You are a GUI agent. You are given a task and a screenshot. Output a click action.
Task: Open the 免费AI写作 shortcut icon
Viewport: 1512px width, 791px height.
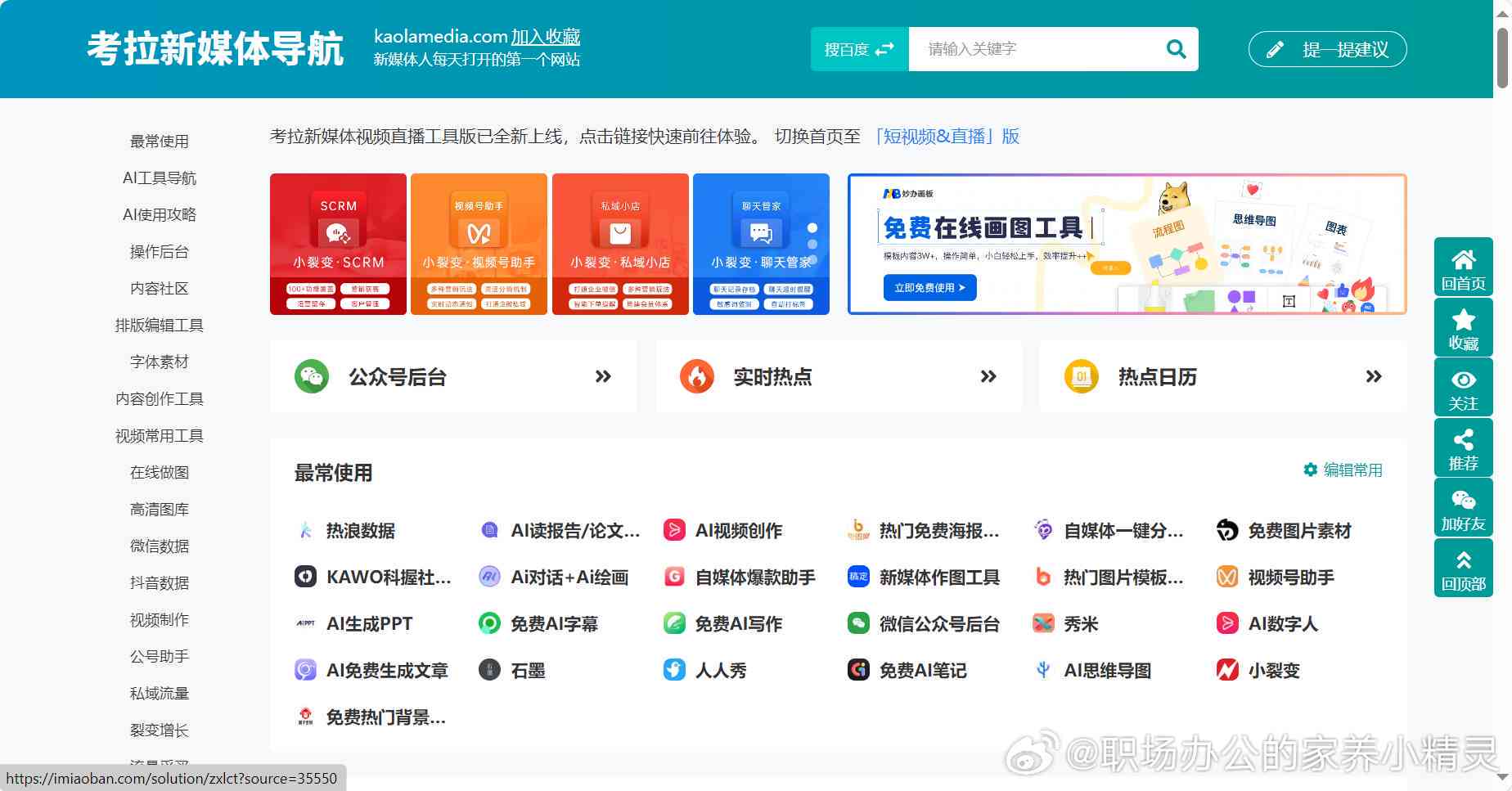674,623
